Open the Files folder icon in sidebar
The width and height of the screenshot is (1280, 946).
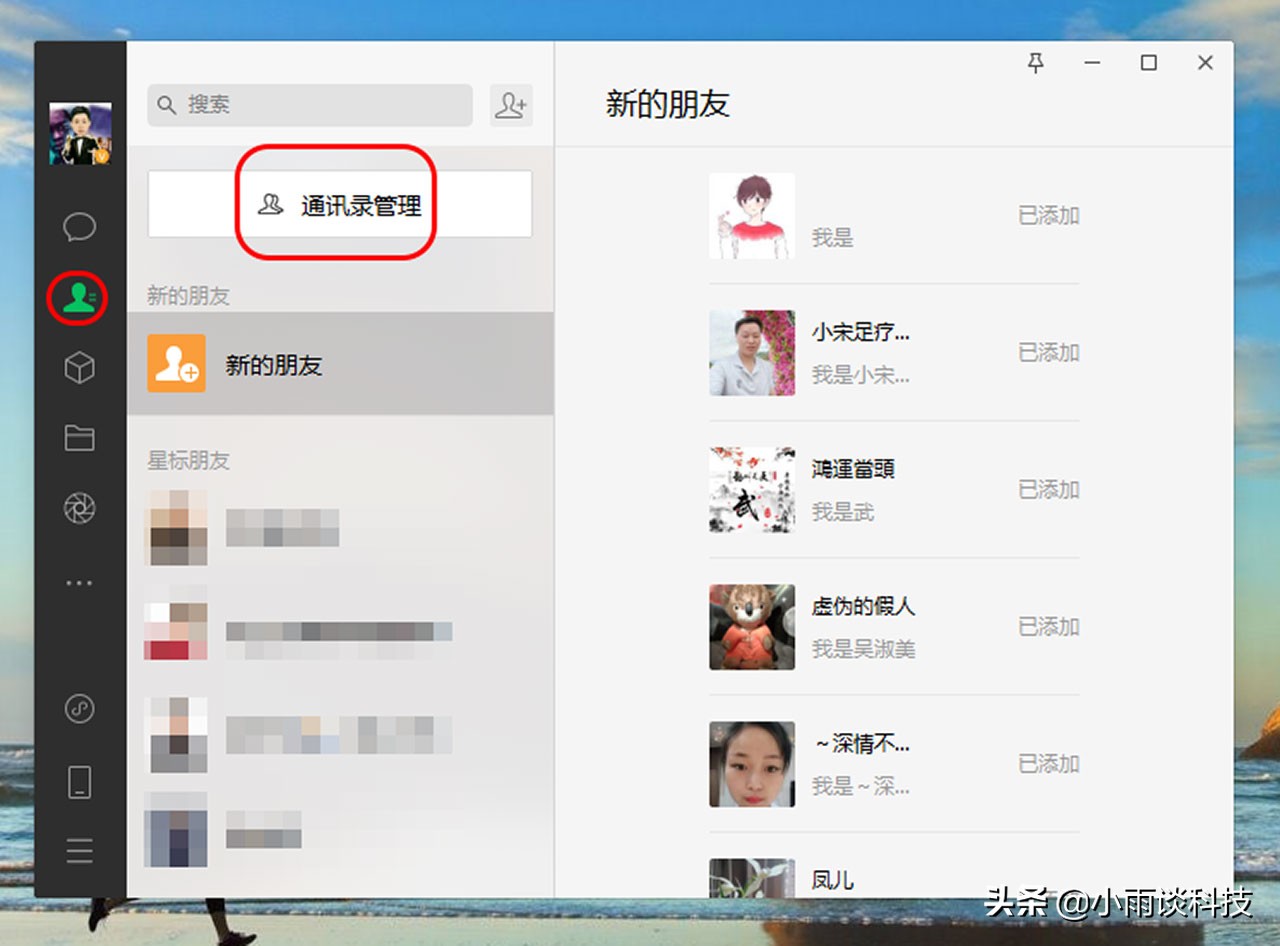(79, 438)
